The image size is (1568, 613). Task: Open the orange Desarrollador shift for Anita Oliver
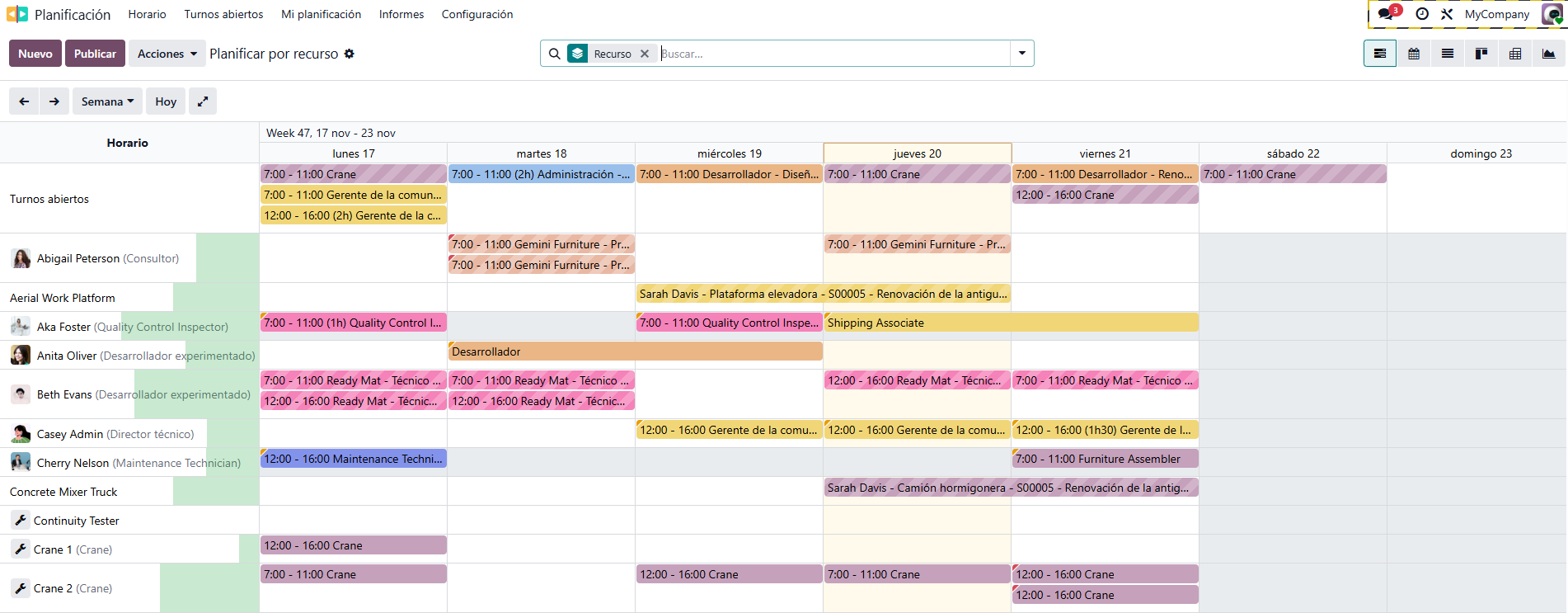click(x=635, y=351)
